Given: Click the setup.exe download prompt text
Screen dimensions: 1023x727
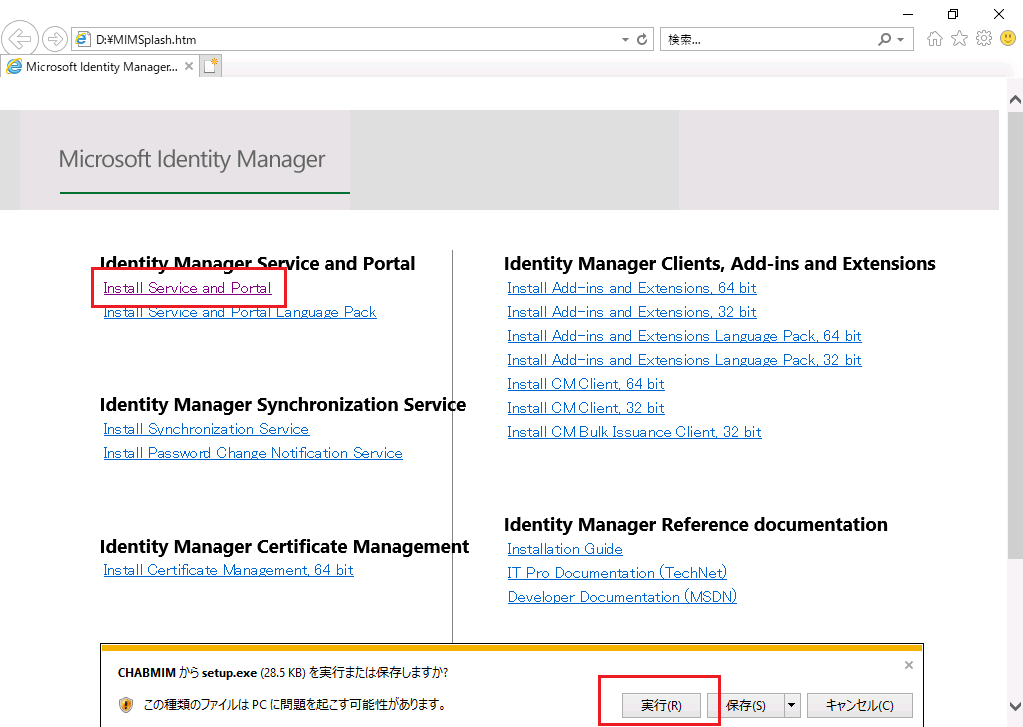Looking at the screenshot, I should [x=283, y=672].
